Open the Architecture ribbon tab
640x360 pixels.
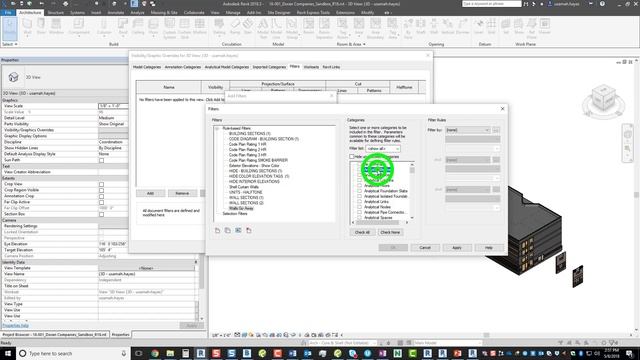[30, 13]
